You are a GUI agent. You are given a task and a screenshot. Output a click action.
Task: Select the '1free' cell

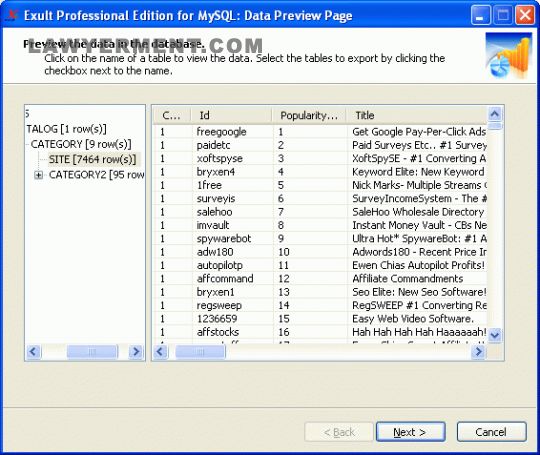[x=209, y=185]
